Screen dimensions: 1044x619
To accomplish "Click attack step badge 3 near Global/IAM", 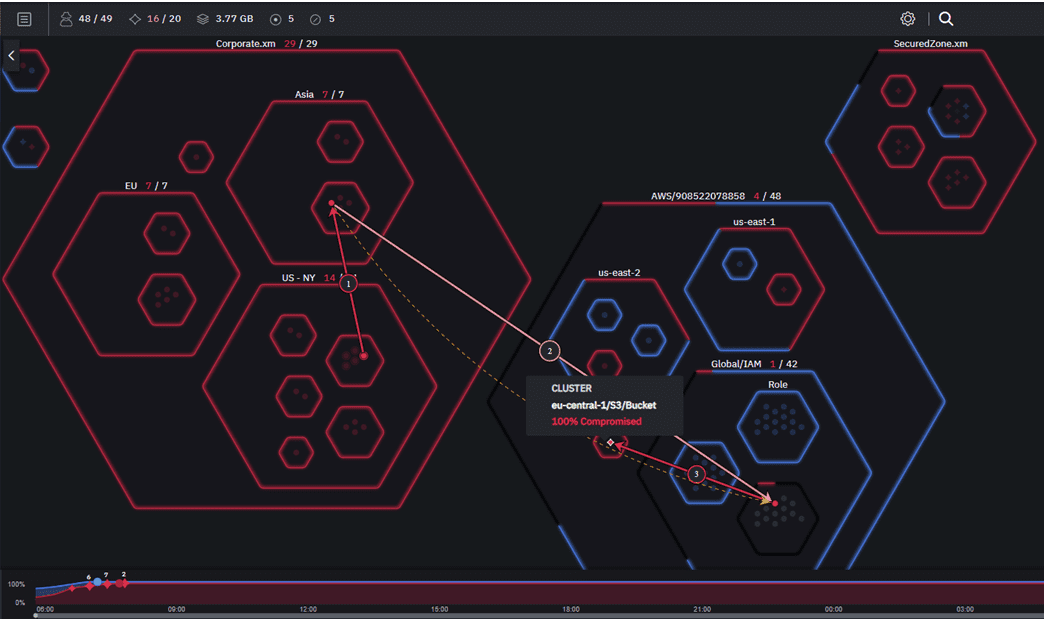I will (x=696, y=475).
